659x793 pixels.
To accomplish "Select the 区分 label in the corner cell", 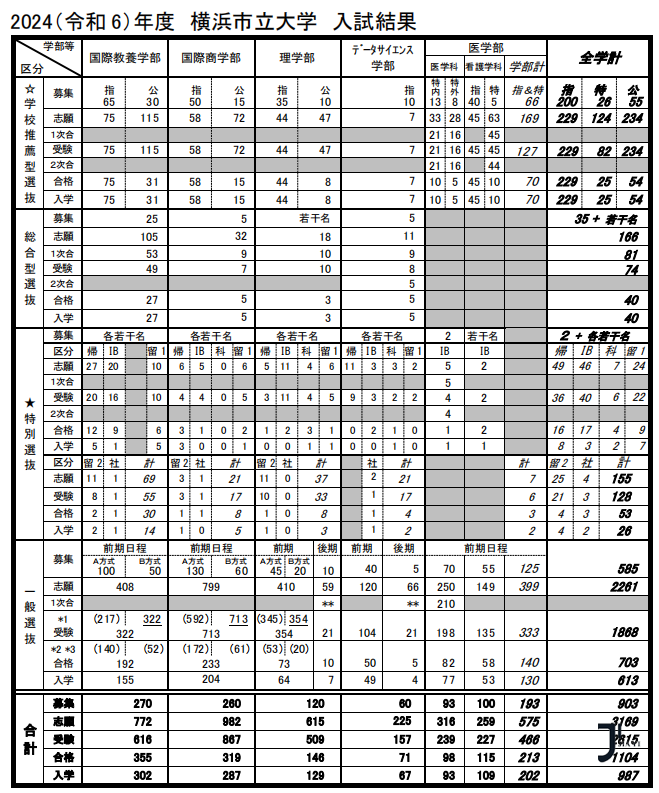I will (31, 69).
